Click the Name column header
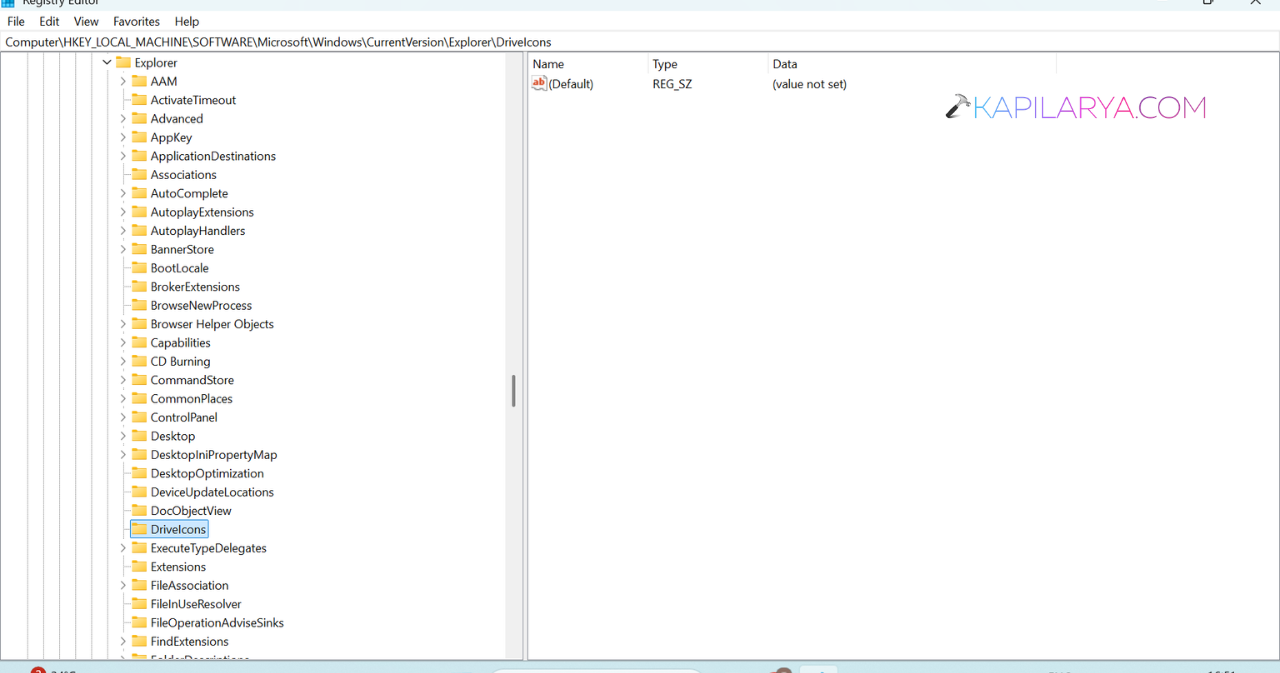 pyautogui.click(x=588, y=64)
